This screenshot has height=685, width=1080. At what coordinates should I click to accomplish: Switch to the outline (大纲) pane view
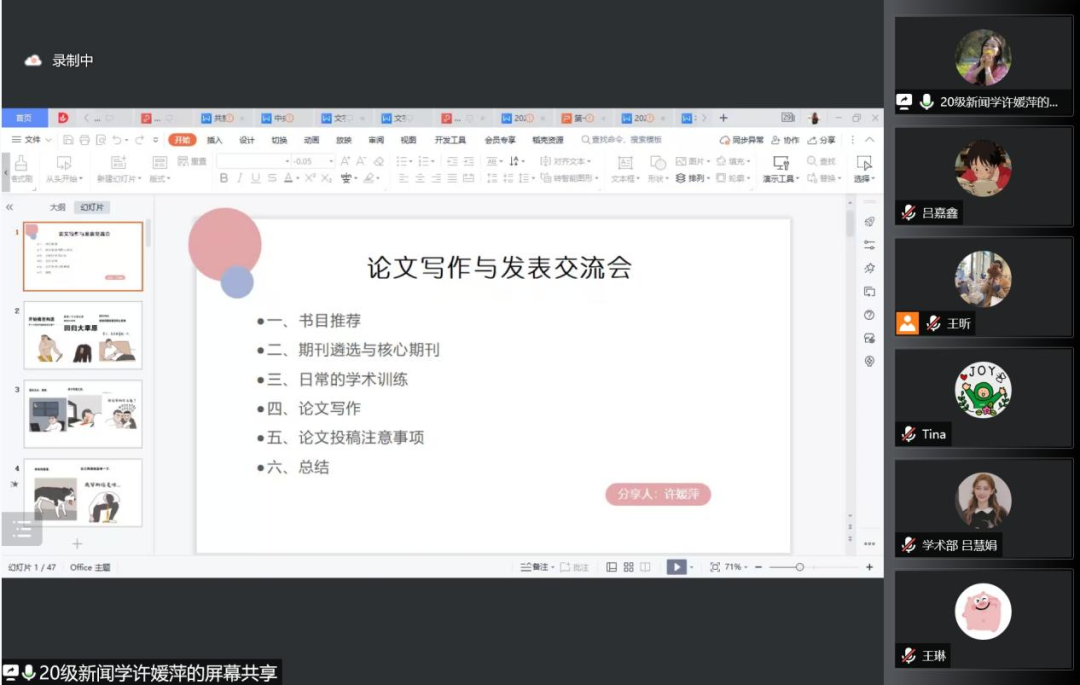pos(58,207)
